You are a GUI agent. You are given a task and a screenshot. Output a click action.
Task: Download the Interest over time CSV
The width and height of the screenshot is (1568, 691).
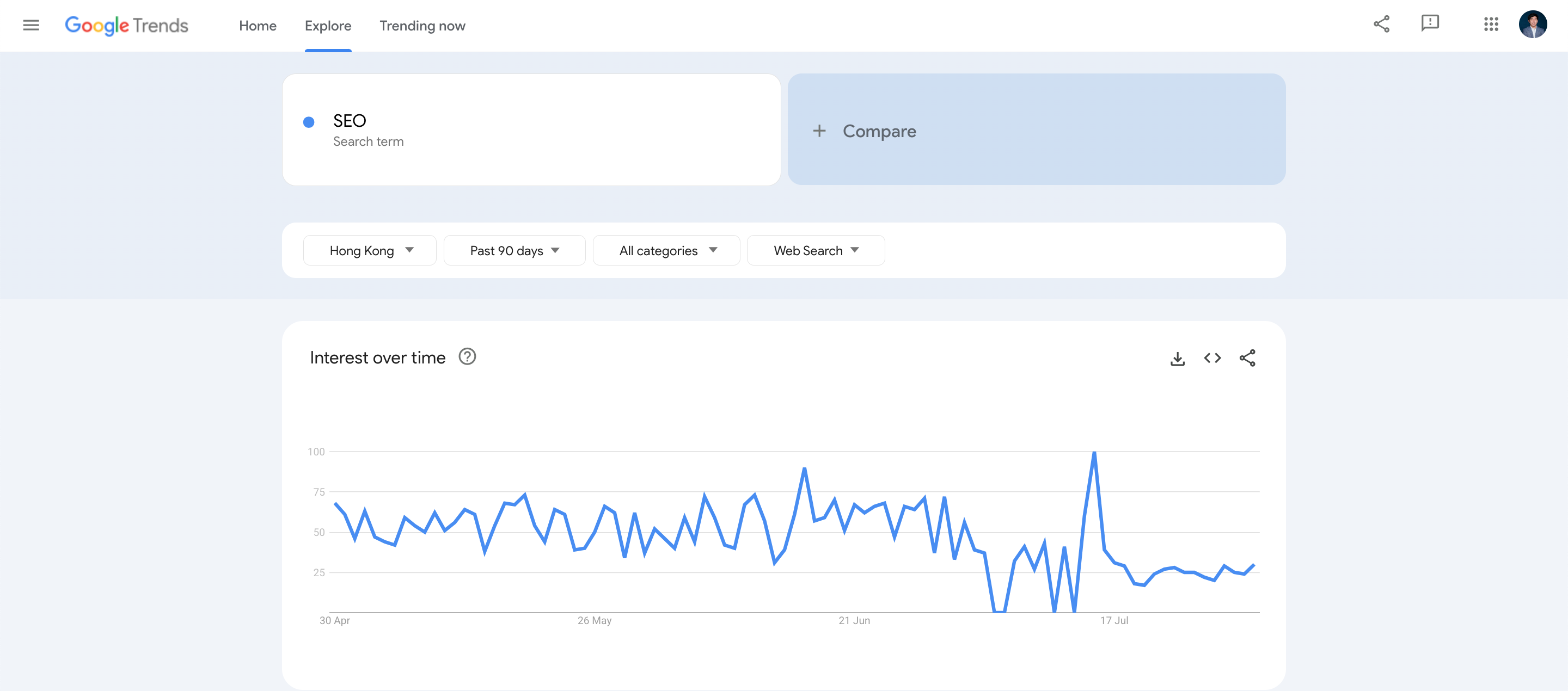click(x=1177, y=358)
